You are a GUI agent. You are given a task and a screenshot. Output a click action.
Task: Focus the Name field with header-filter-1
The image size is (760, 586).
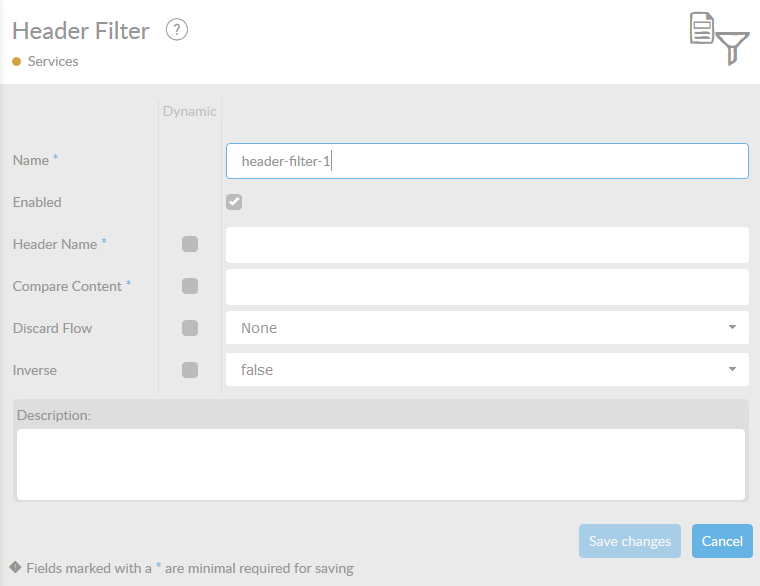(487, 161)
